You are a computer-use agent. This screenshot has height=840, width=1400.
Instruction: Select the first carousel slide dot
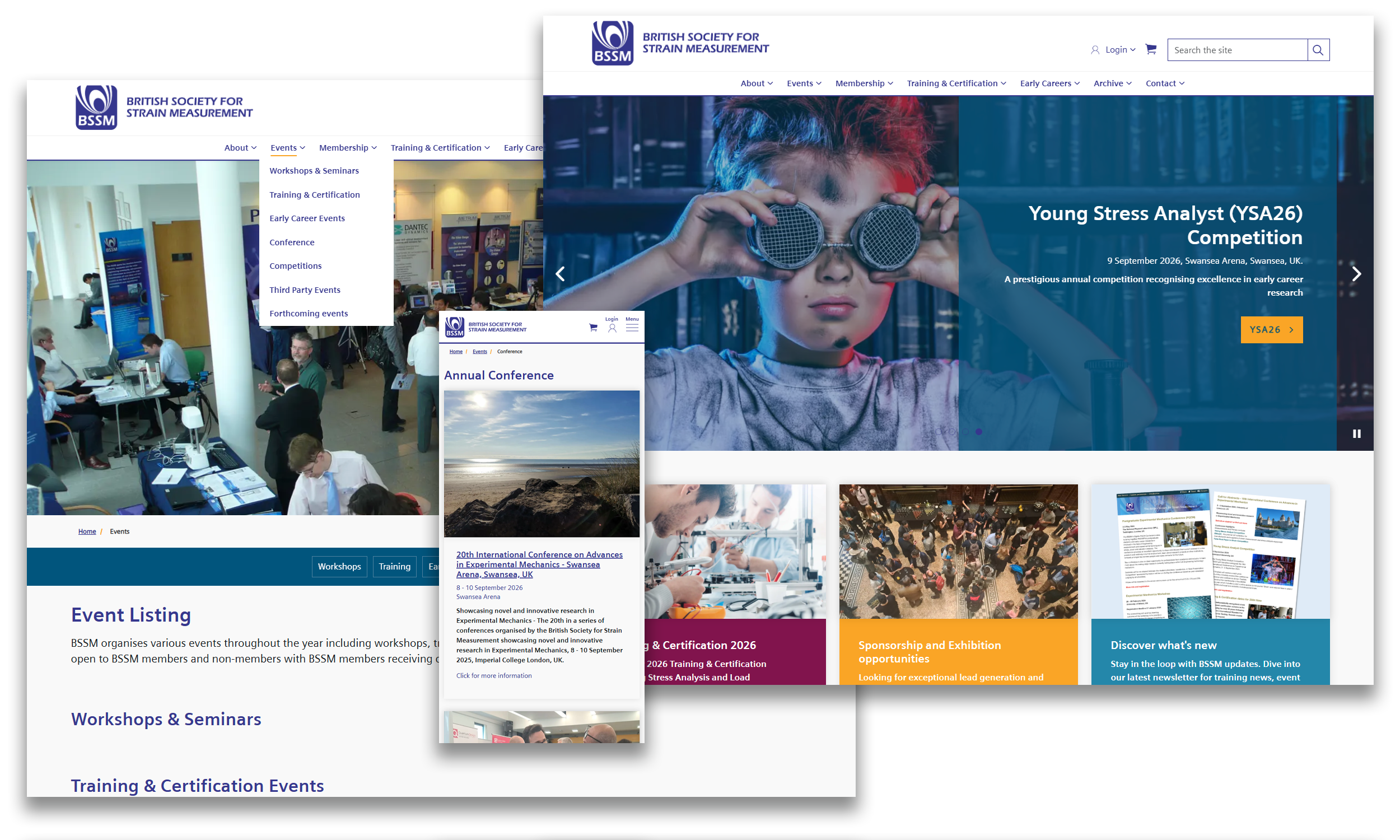(x=939, y=432)
